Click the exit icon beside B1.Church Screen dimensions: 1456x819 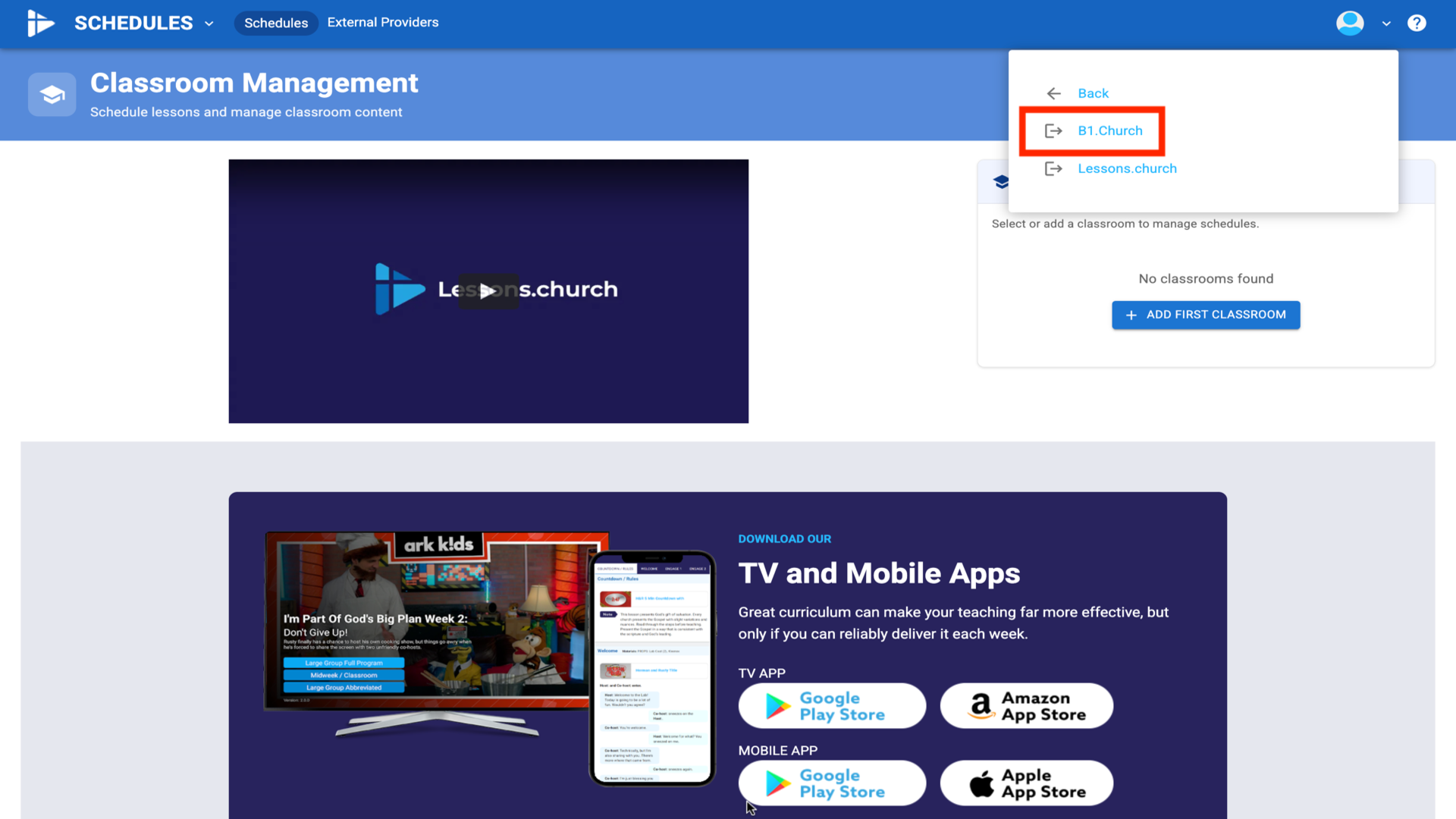1053,130
